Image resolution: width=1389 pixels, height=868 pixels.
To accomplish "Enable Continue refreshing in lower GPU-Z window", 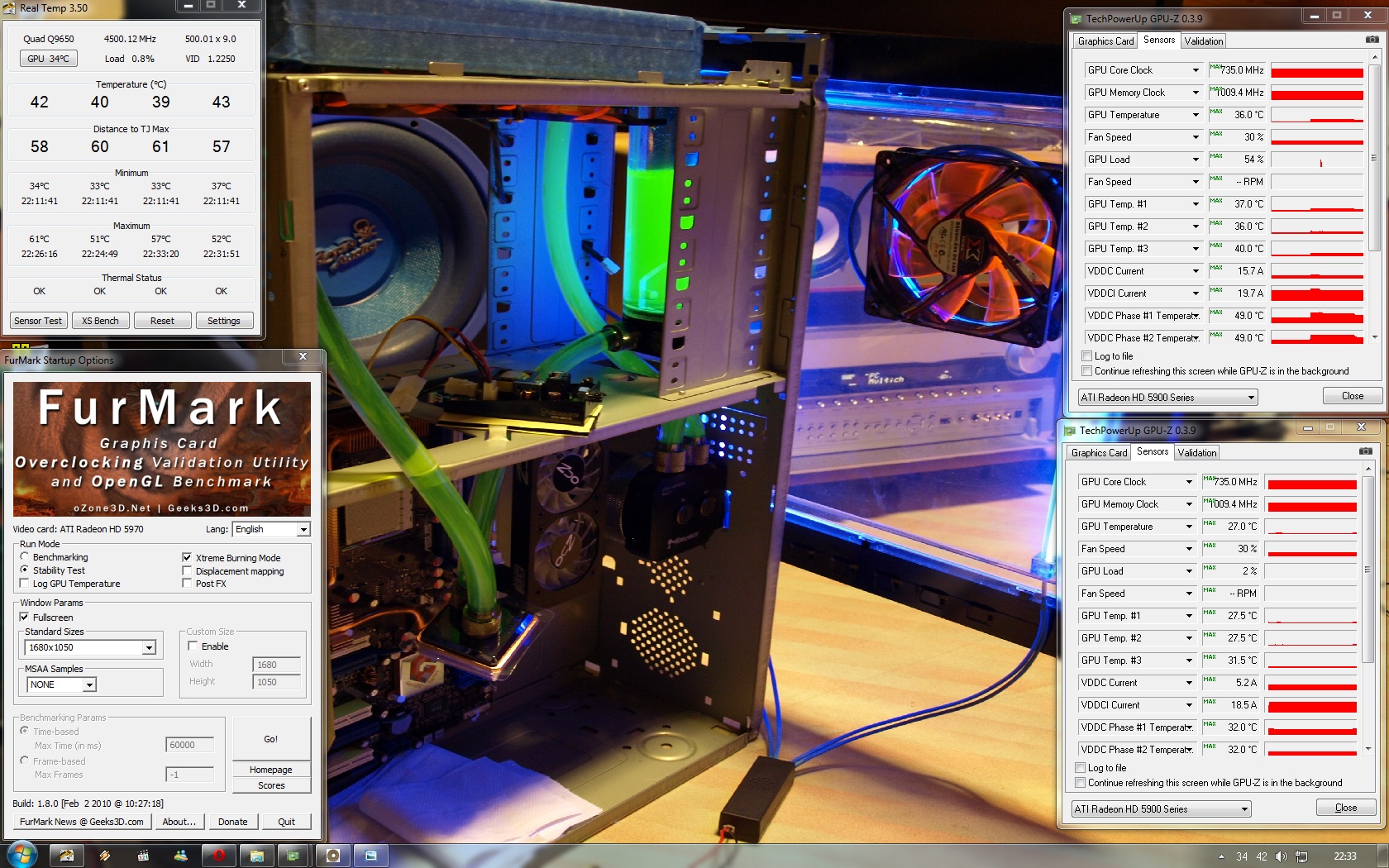I will point(1080,782).
